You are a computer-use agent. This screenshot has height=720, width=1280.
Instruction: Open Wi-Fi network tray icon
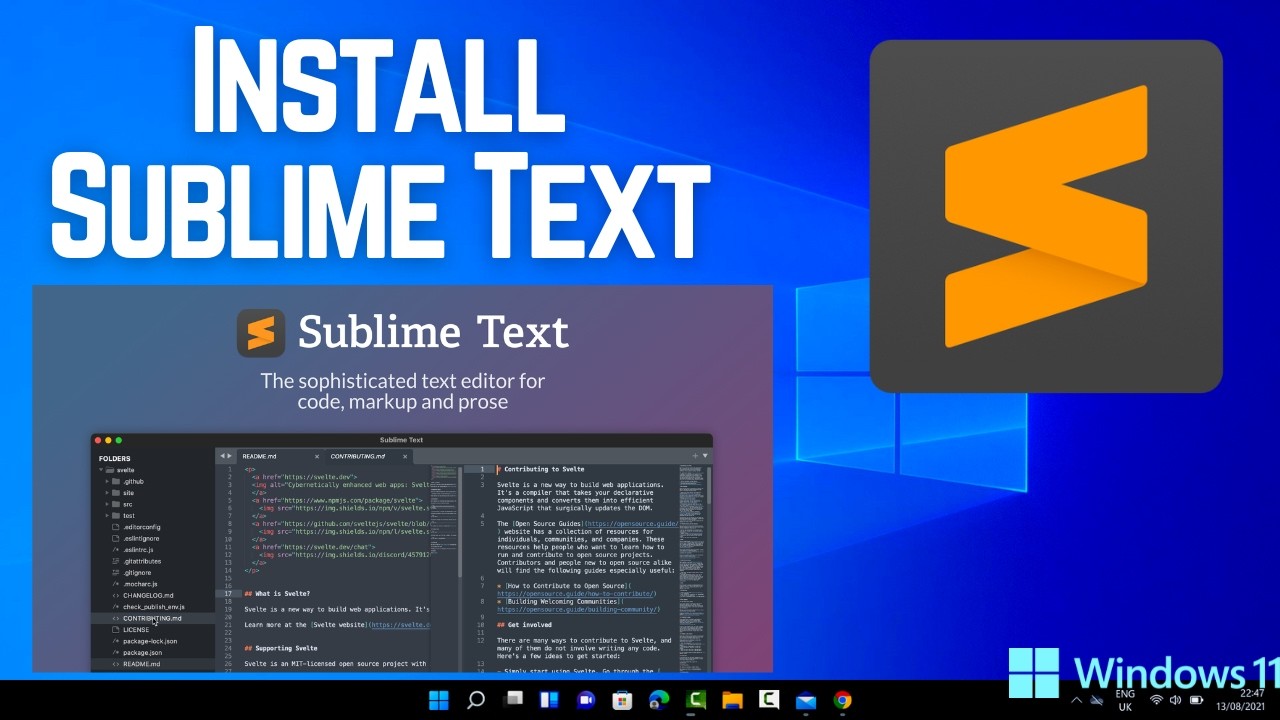point(1157,700)
